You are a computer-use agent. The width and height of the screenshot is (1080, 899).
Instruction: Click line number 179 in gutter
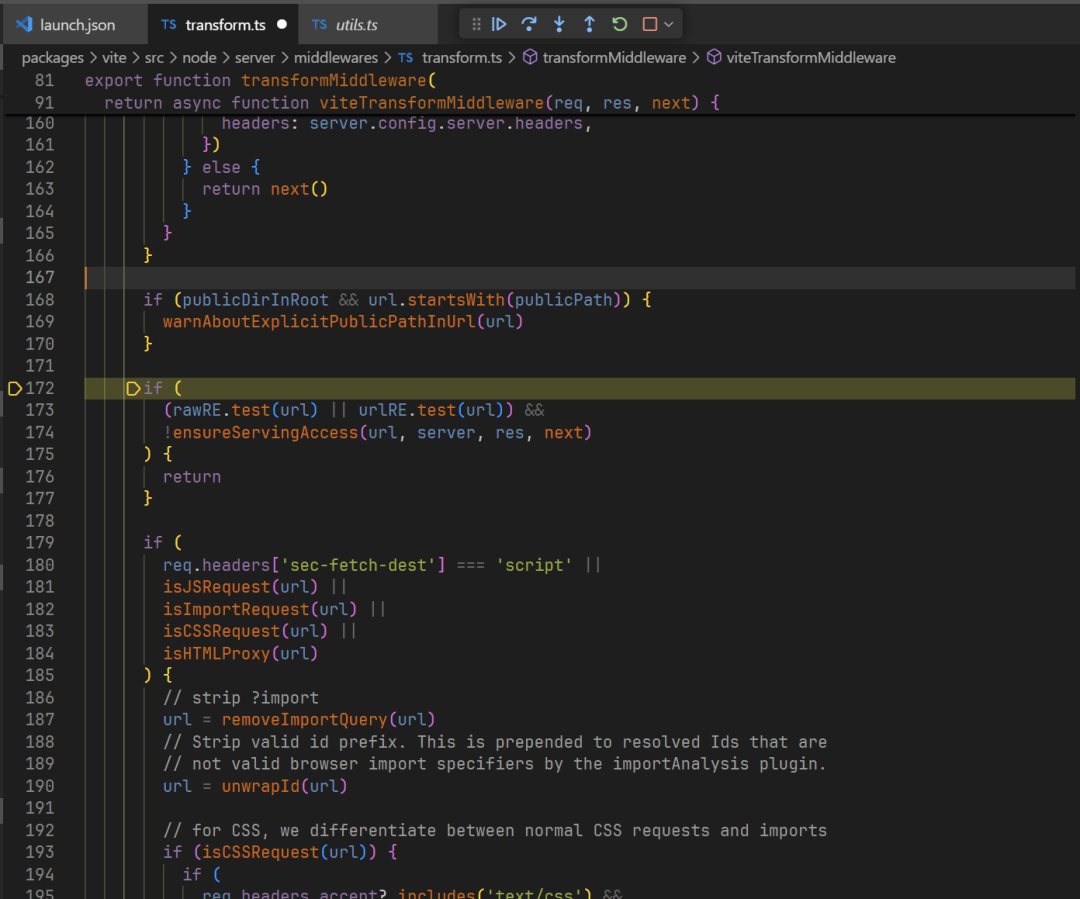point(40,542)
